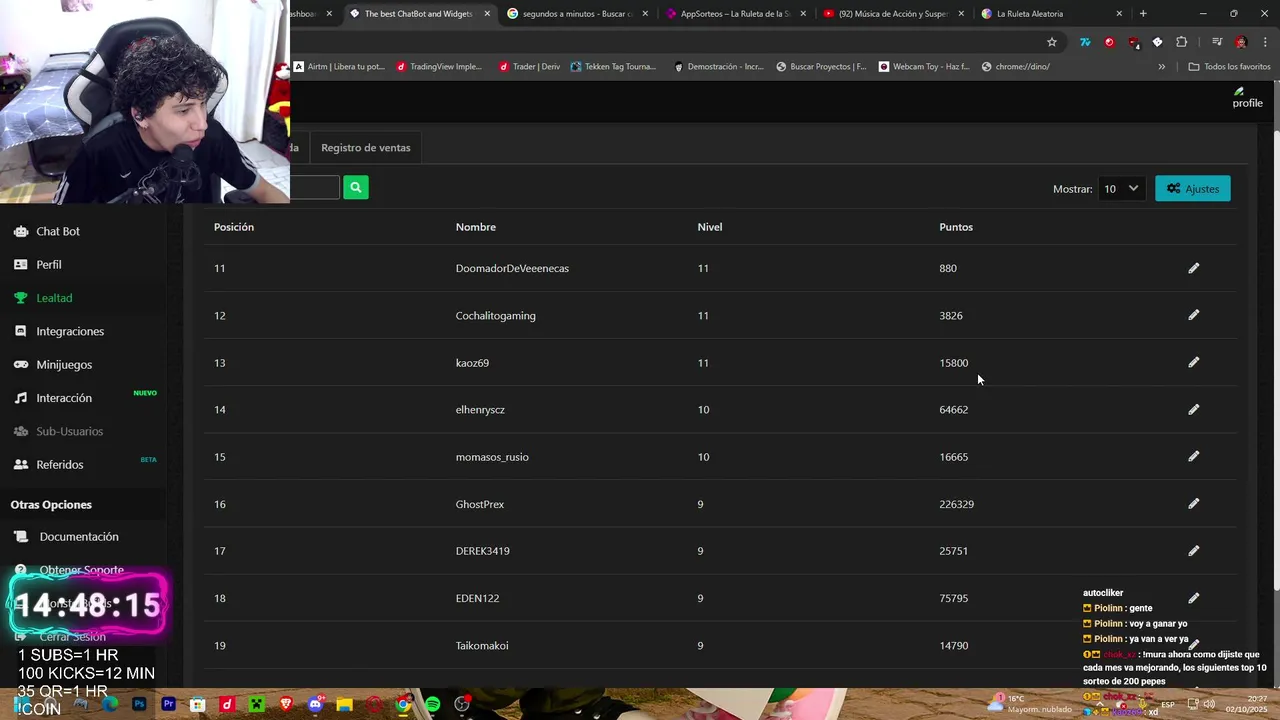Click the name Taikomakoi in the table
This screenshot has width=1280, height=720.
tap(482, 645)
